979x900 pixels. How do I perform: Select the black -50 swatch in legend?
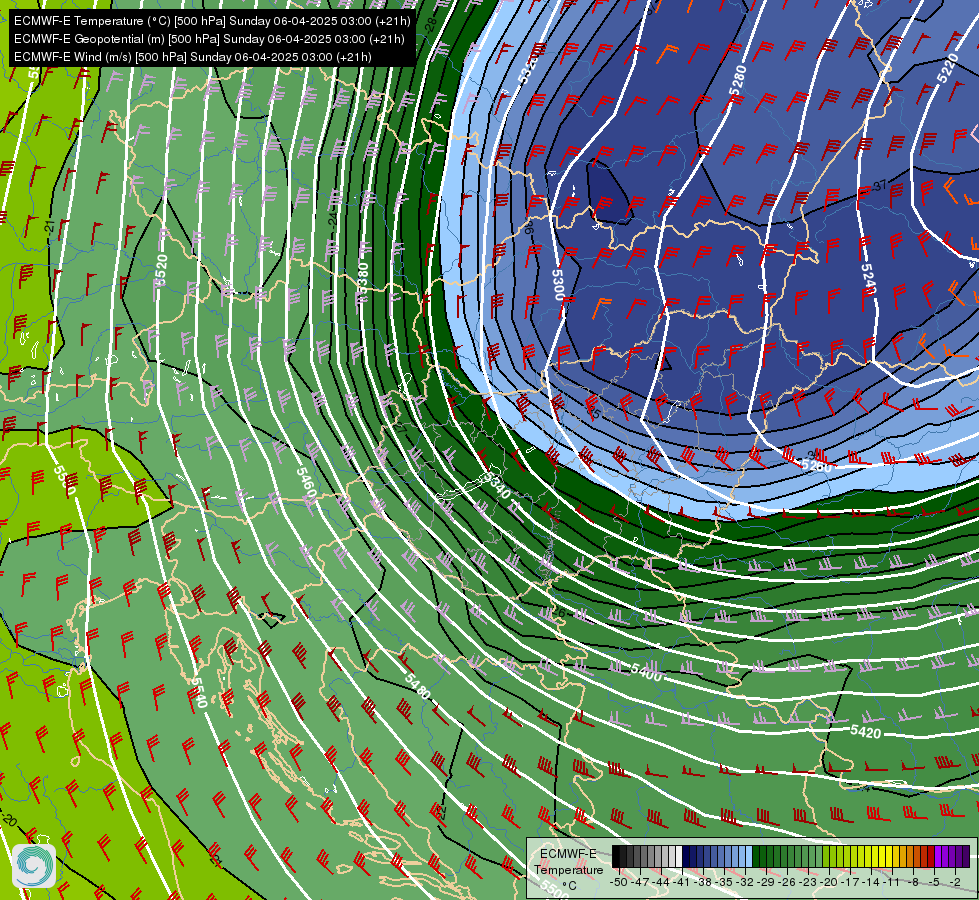point(616,856)
